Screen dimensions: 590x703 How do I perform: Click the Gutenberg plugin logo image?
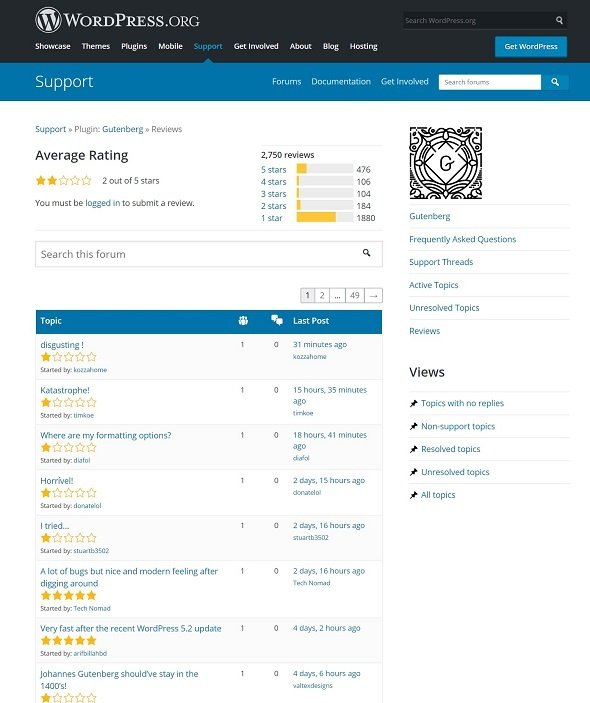pos(446,163)
